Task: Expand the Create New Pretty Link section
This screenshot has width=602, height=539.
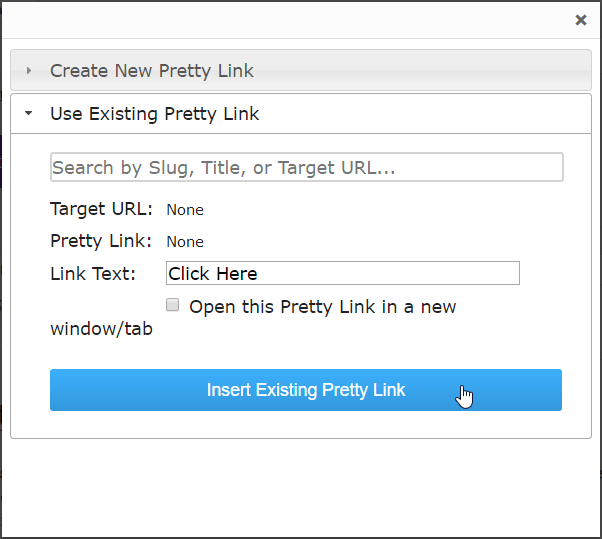Action: click(x=301, y=70)
